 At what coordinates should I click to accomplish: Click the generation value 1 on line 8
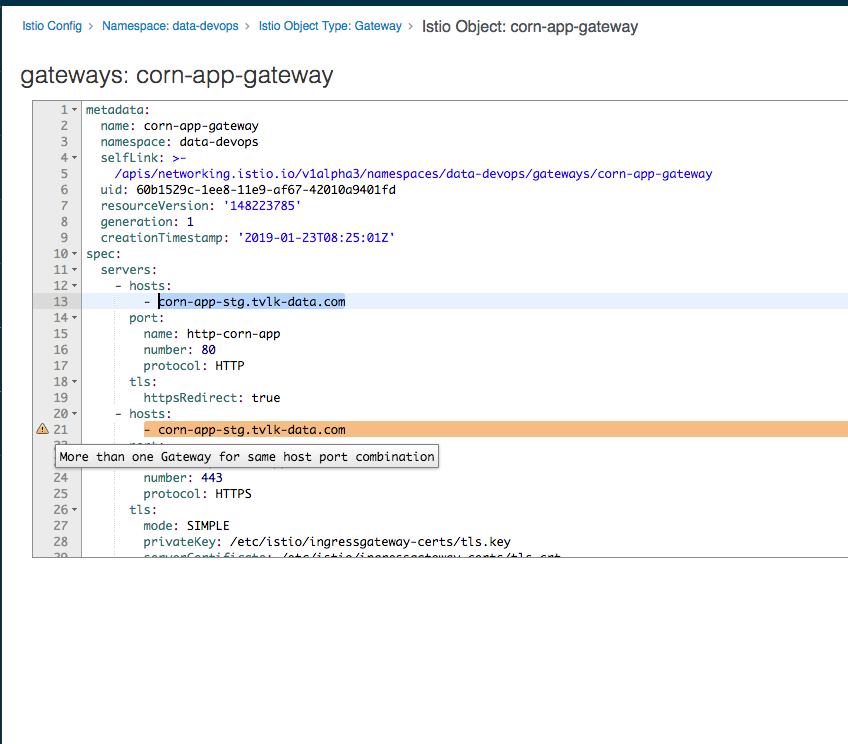pyautogui.click(x=190, y=222)
